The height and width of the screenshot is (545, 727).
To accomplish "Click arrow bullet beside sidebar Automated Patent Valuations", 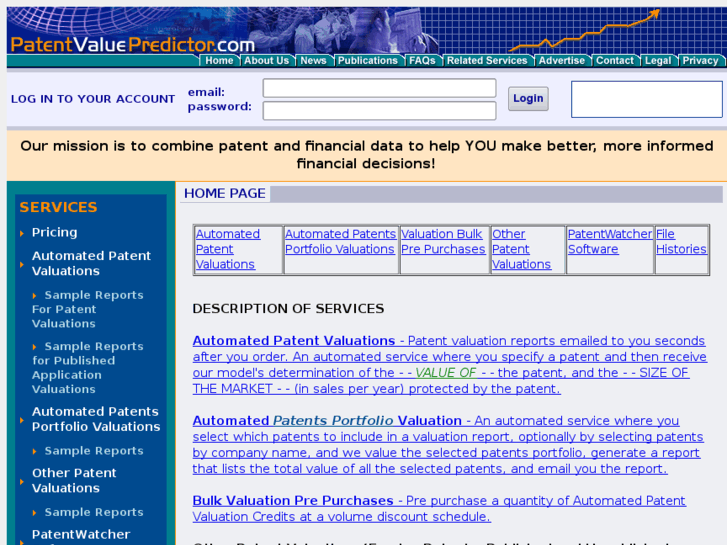I will [x=22, y=264].
